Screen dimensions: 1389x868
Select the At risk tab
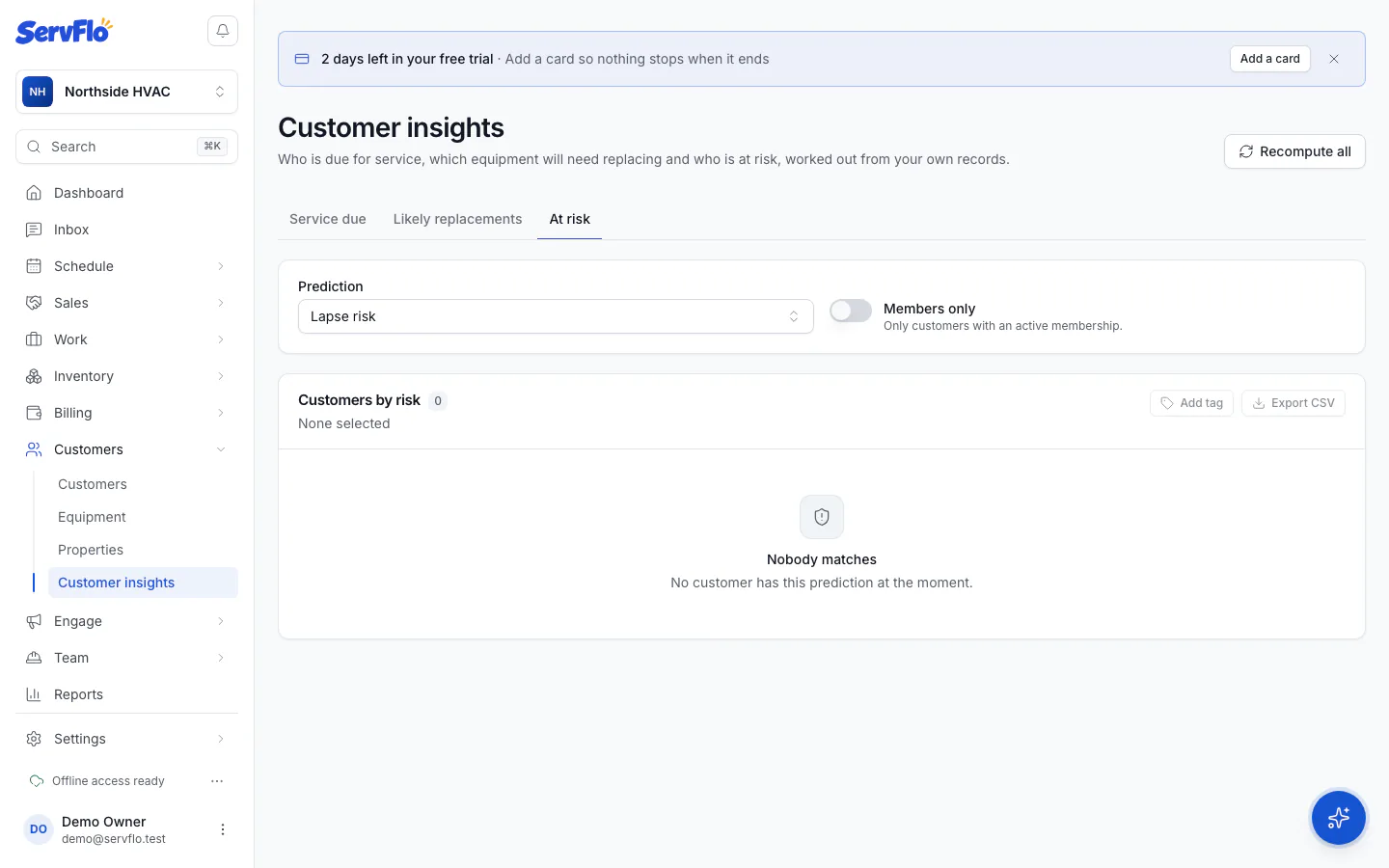pos(569,219)
